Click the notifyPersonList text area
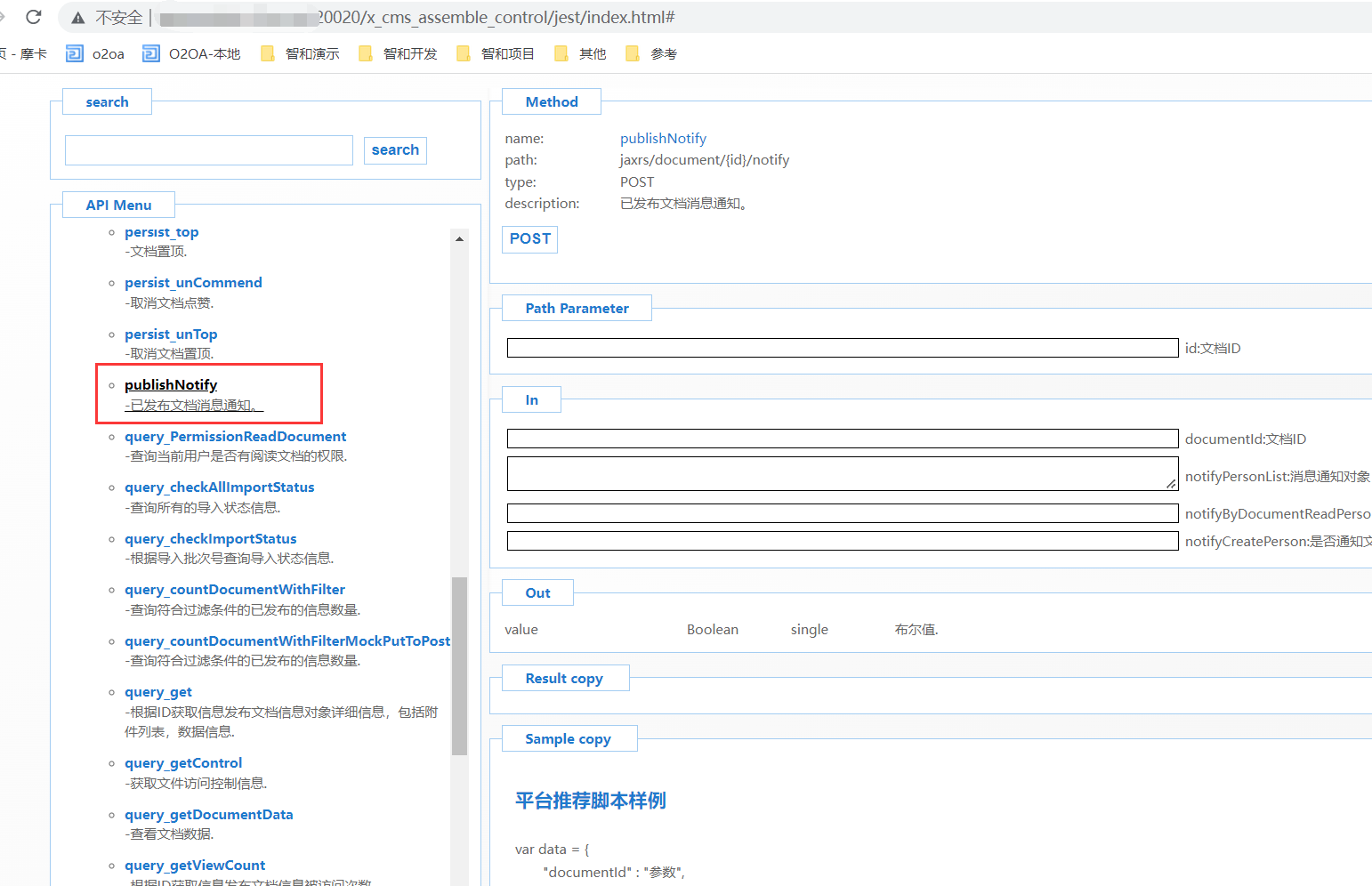 (842, 474)
